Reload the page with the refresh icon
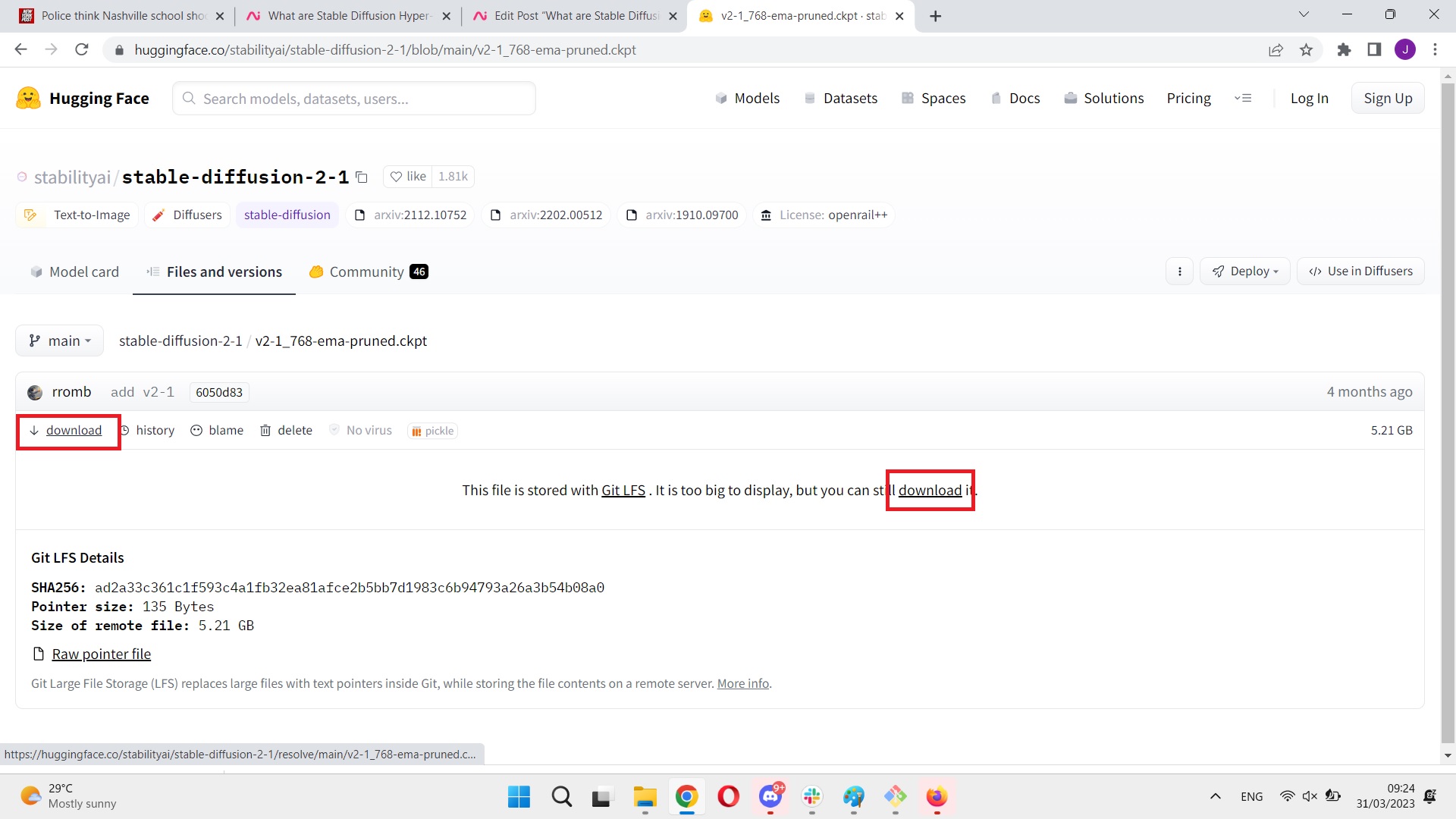The height and width of the screenshot is (819, 1456). pyautogui.click(x=82, y=50)
